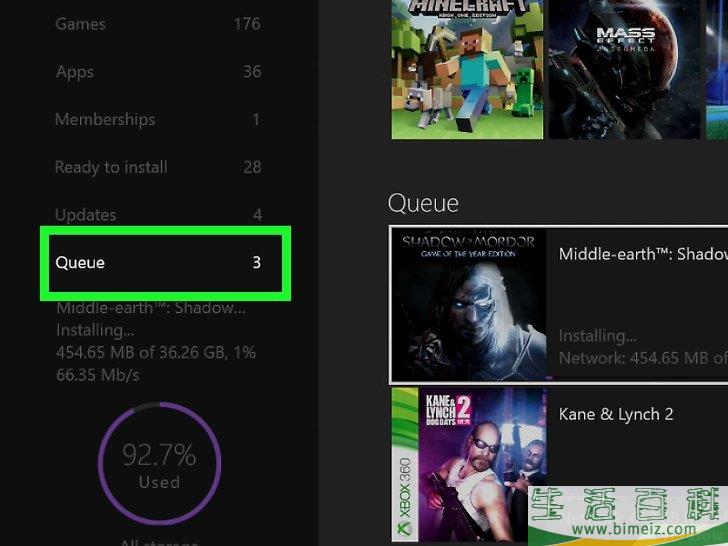Click the '454.65 MB of 36.26 GB, 1%' text
This screenshot has width=728, height=546.
(x=156, y=352)
